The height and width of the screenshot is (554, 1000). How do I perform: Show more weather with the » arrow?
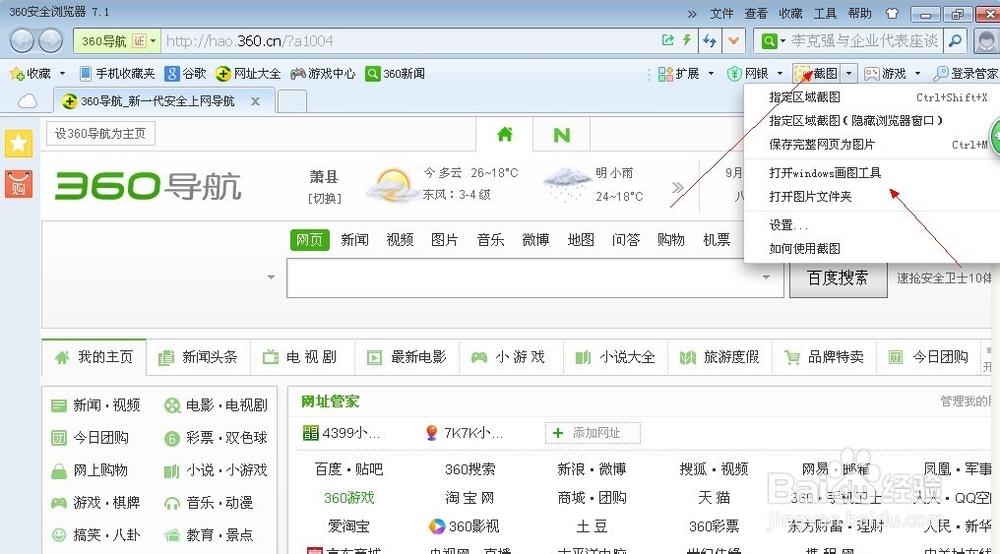click(x=677, y=187)
